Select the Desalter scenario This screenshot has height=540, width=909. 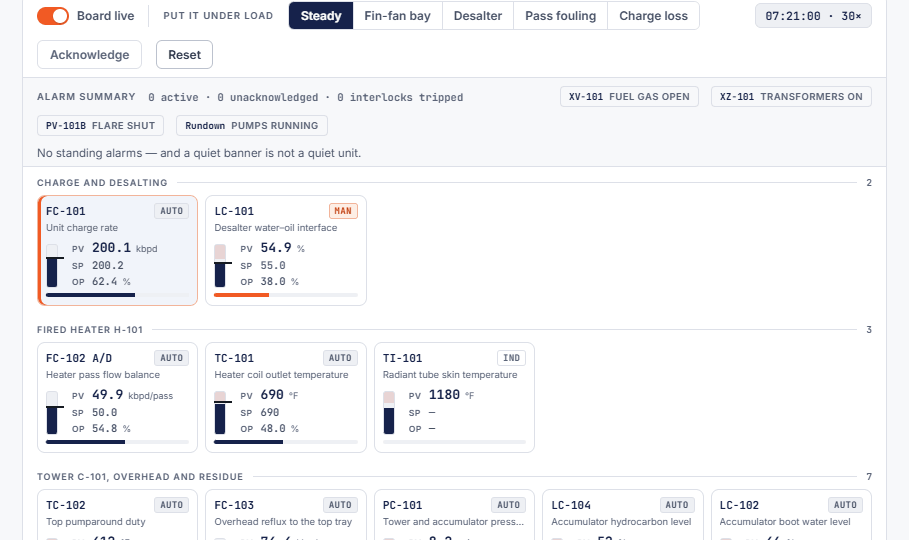coord(478,16)
